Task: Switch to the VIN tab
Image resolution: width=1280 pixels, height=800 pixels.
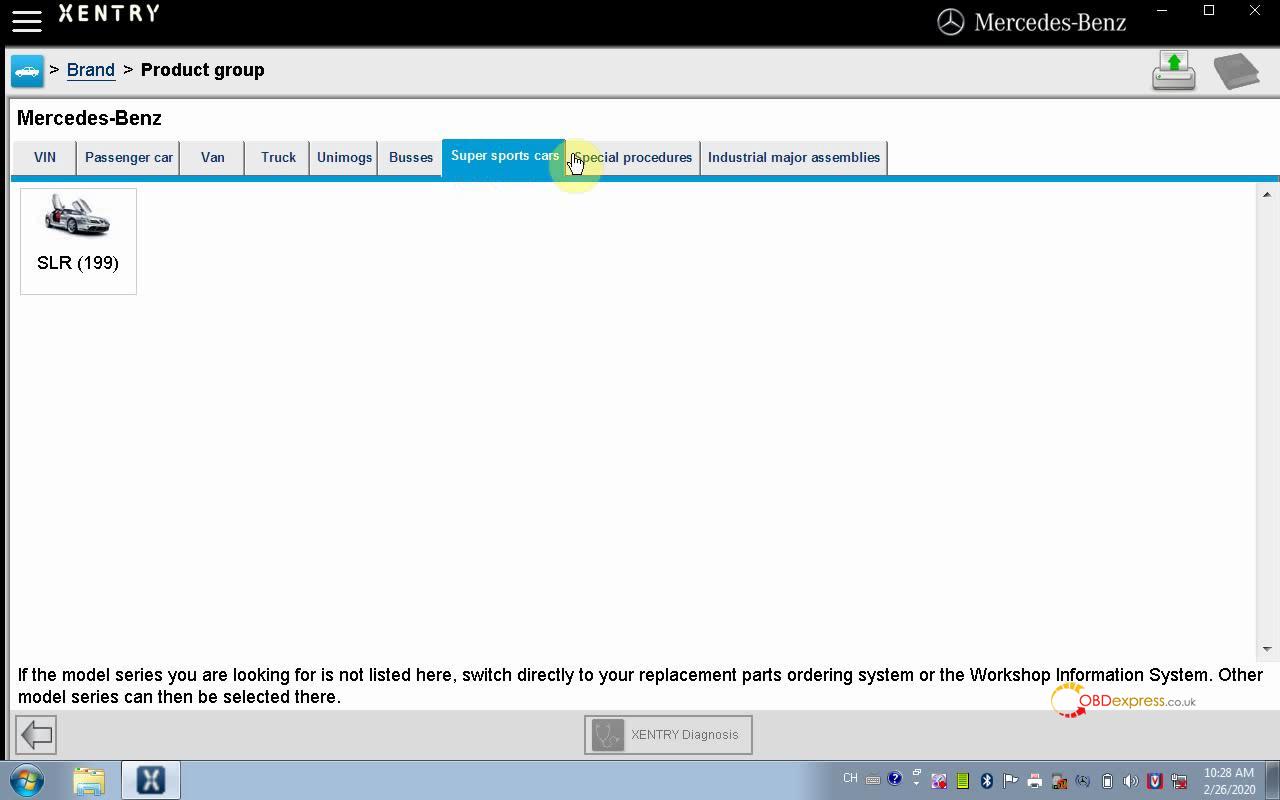Action: point(45,157)
